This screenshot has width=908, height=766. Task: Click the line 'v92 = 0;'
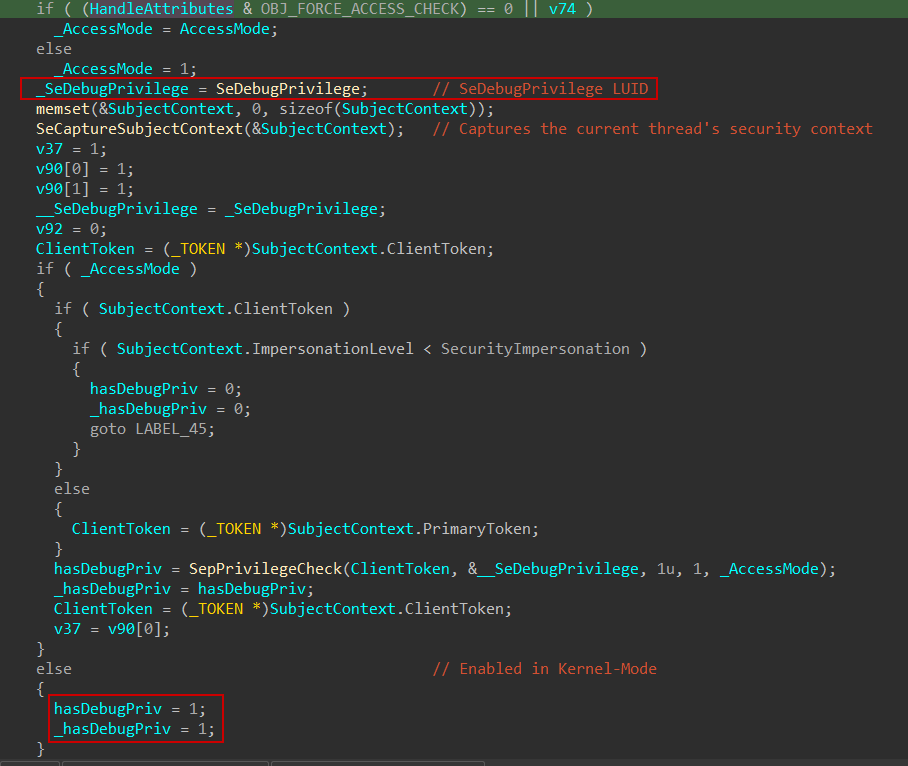71,229
